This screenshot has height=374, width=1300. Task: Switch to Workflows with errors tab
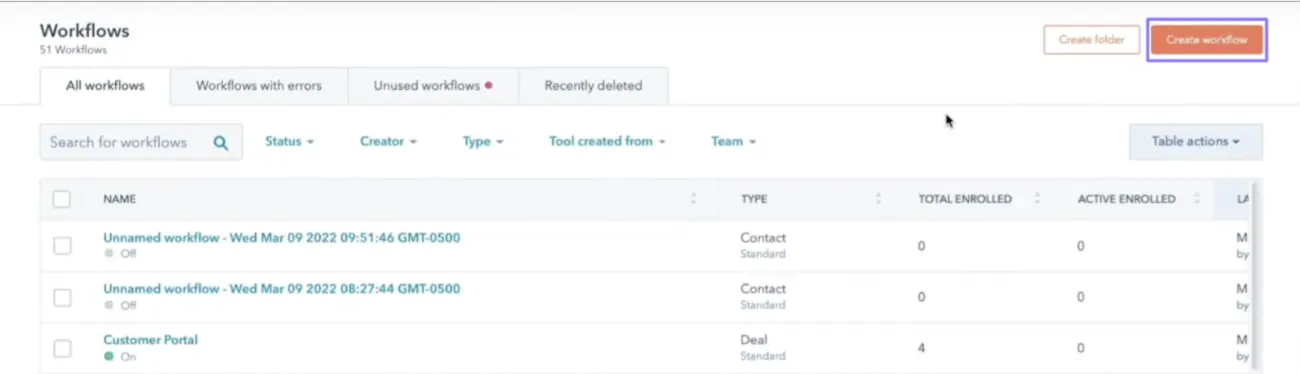259,86
